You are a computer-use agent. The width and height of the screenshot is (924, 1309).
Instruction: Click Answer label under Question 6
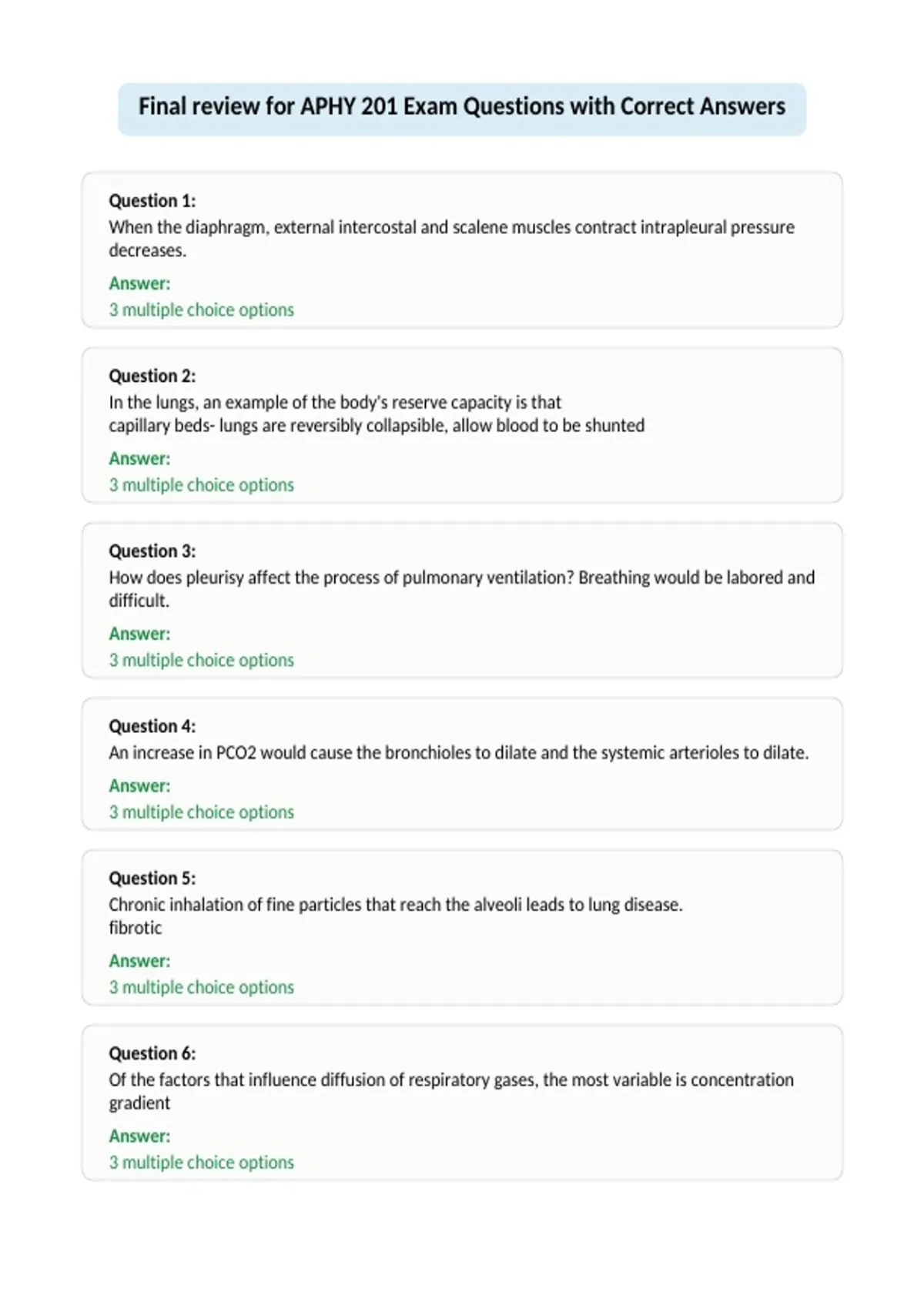(x=139, y=1137)
